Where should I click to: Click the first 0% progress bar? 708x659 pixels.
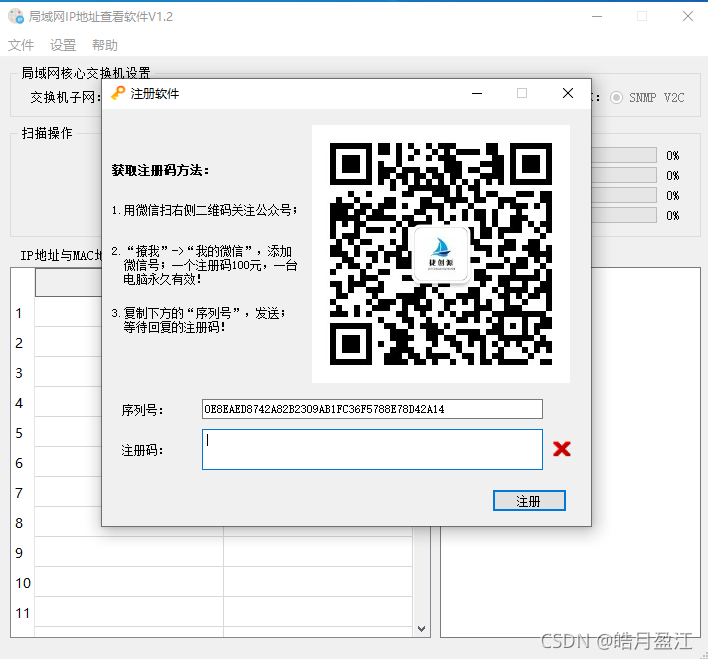tap(624, 155)
